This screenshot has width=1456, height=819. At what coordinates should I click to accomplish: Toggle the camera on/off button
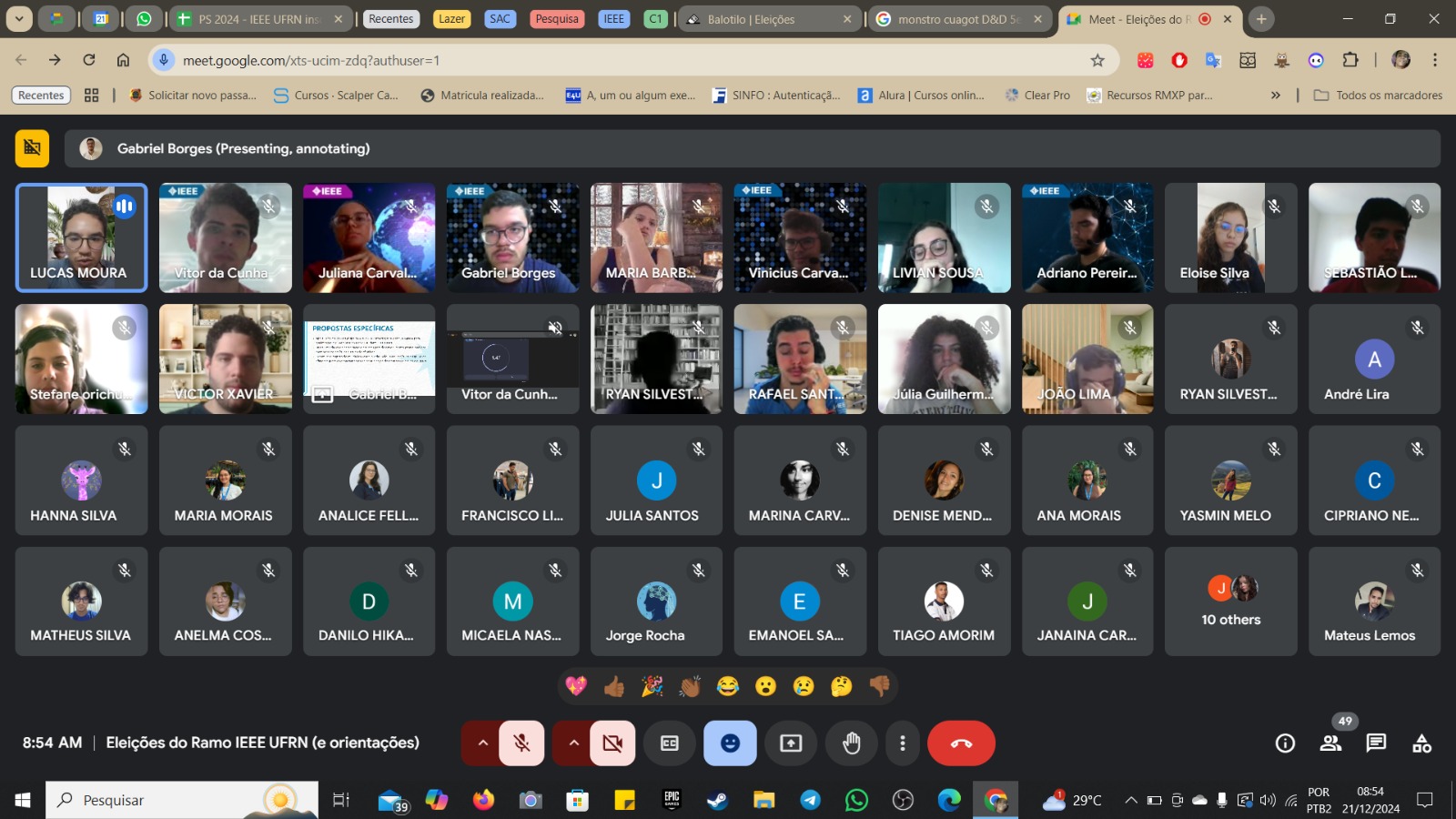click(x=612, y=743)
